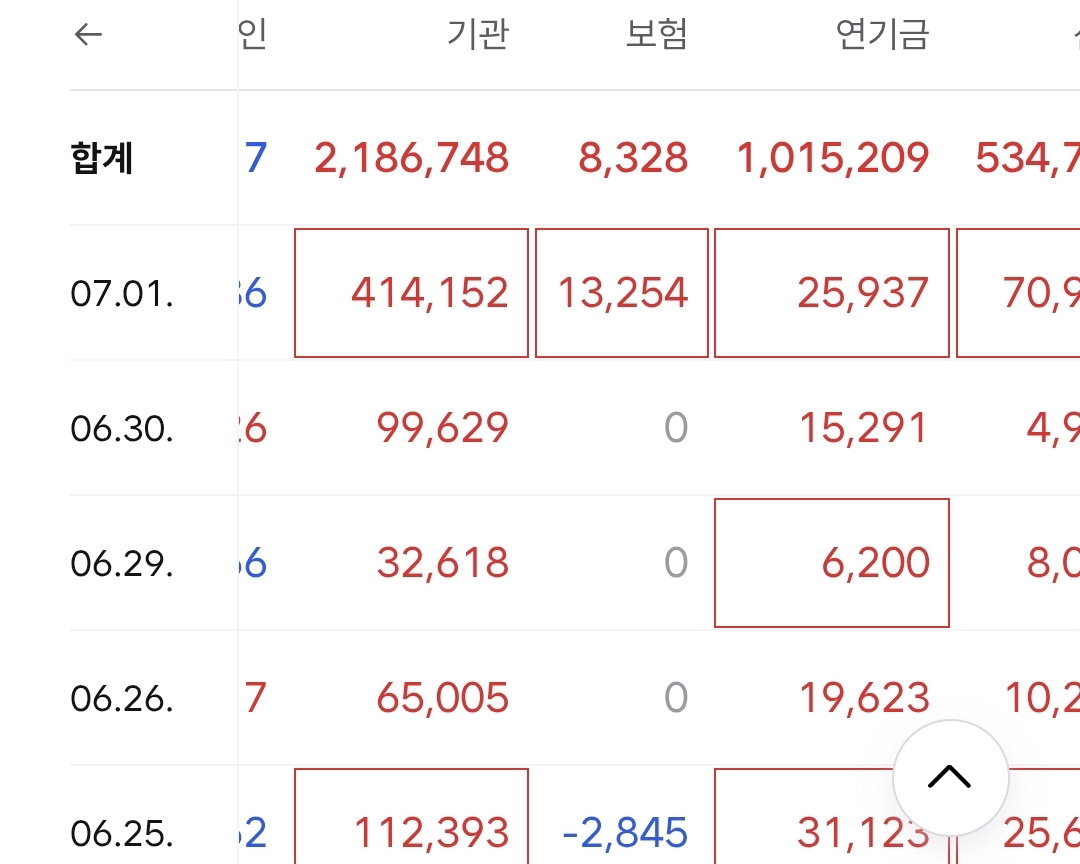The width and height of the screenshot is (1080, 864).
Task: Select the 기관 column header
Action: 477,34
